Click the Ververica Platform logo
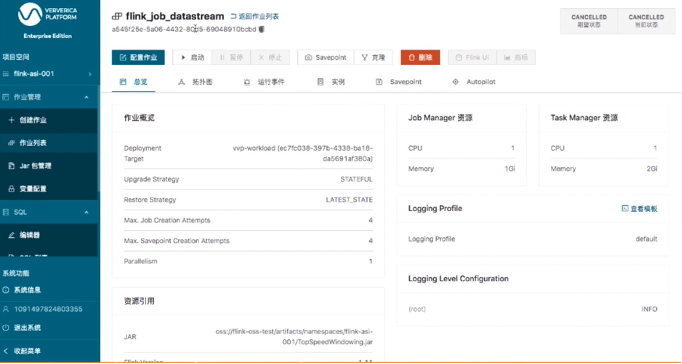 (x=48, y=15)
